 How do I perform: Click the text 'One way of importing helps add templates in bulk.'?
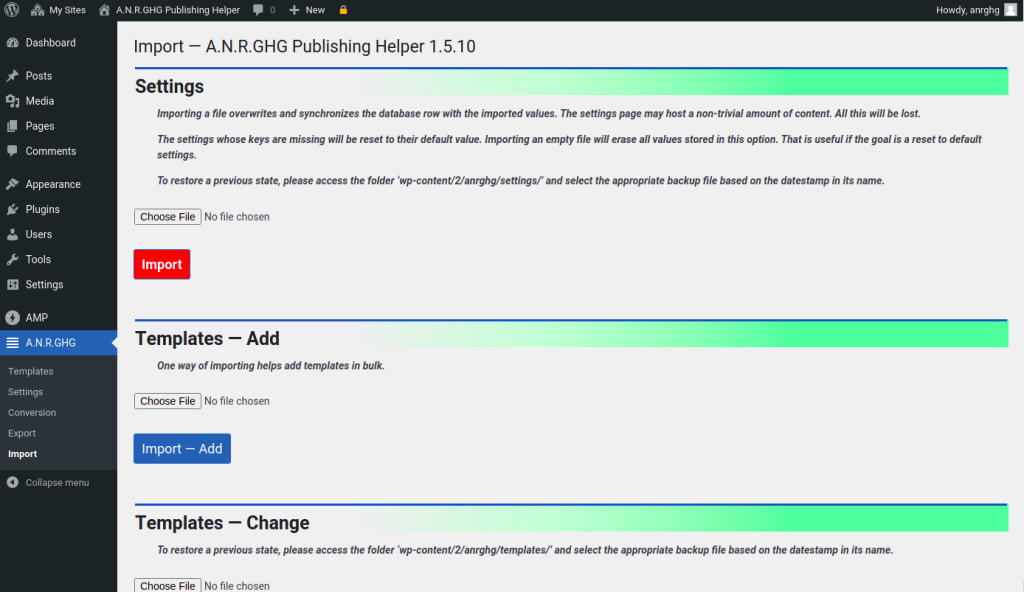point(270,366)
